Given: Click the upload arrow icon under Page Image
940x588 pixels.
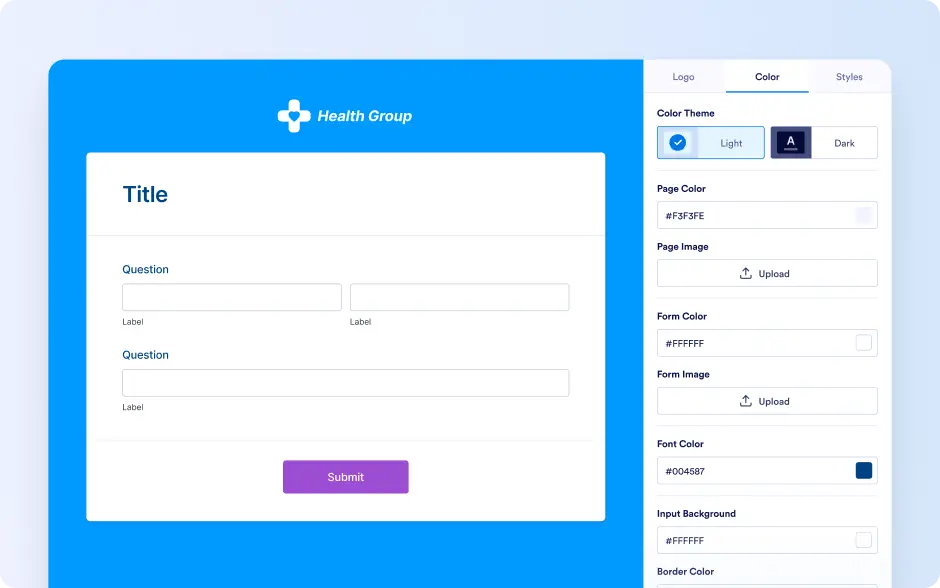Looking at the screenshot, I should click(745, 273).
